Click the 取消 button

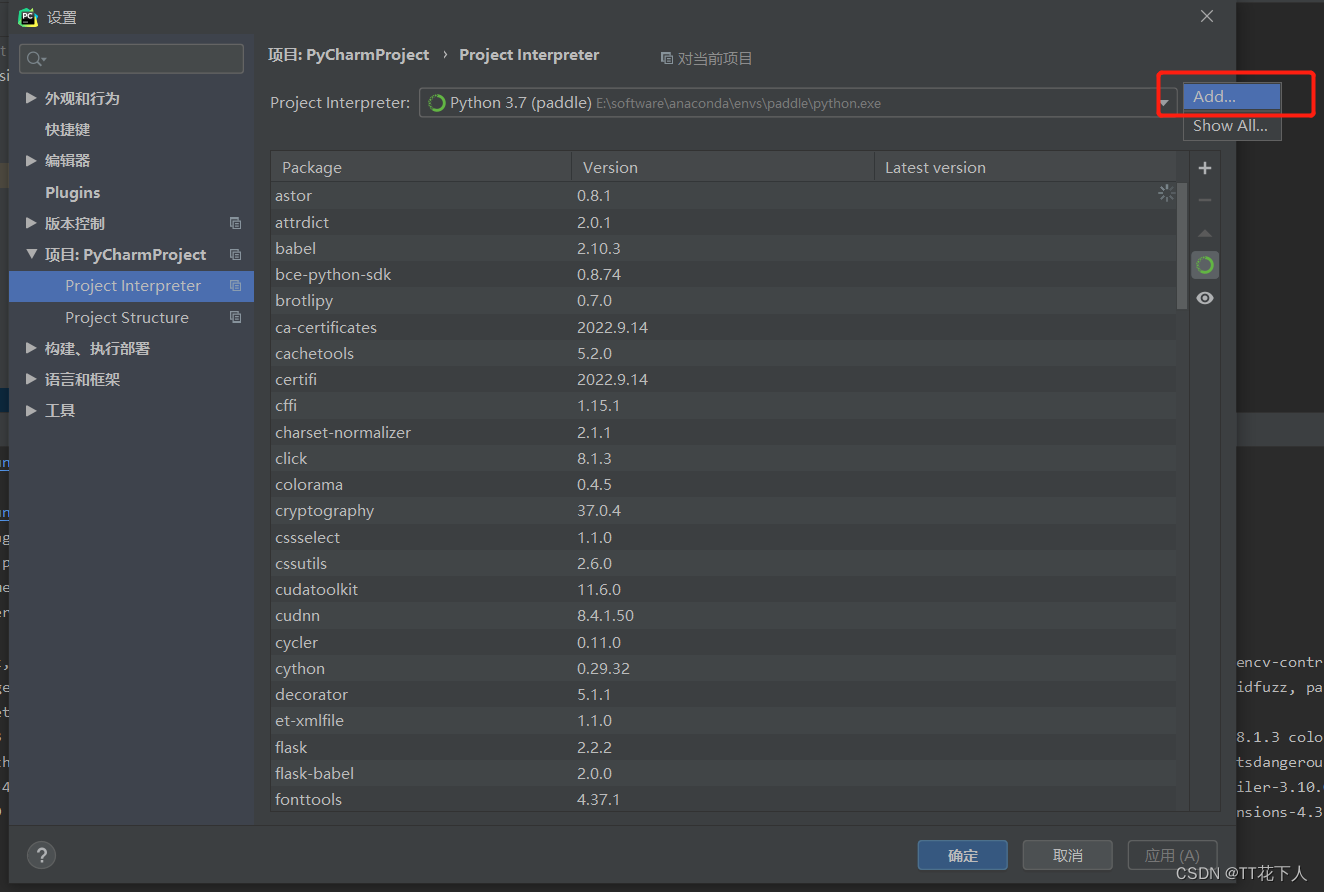click(1068, 855)
